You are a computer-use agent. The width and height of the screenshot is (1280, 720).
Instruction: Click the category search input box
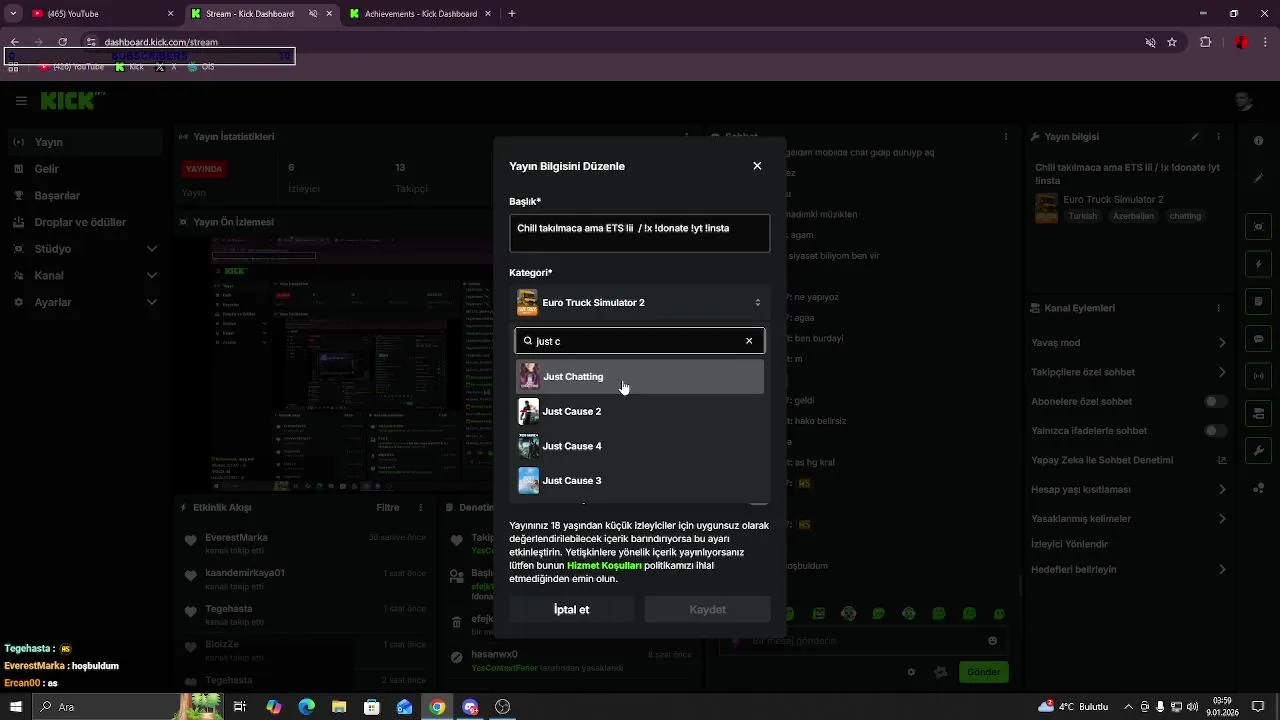point(639,341)
